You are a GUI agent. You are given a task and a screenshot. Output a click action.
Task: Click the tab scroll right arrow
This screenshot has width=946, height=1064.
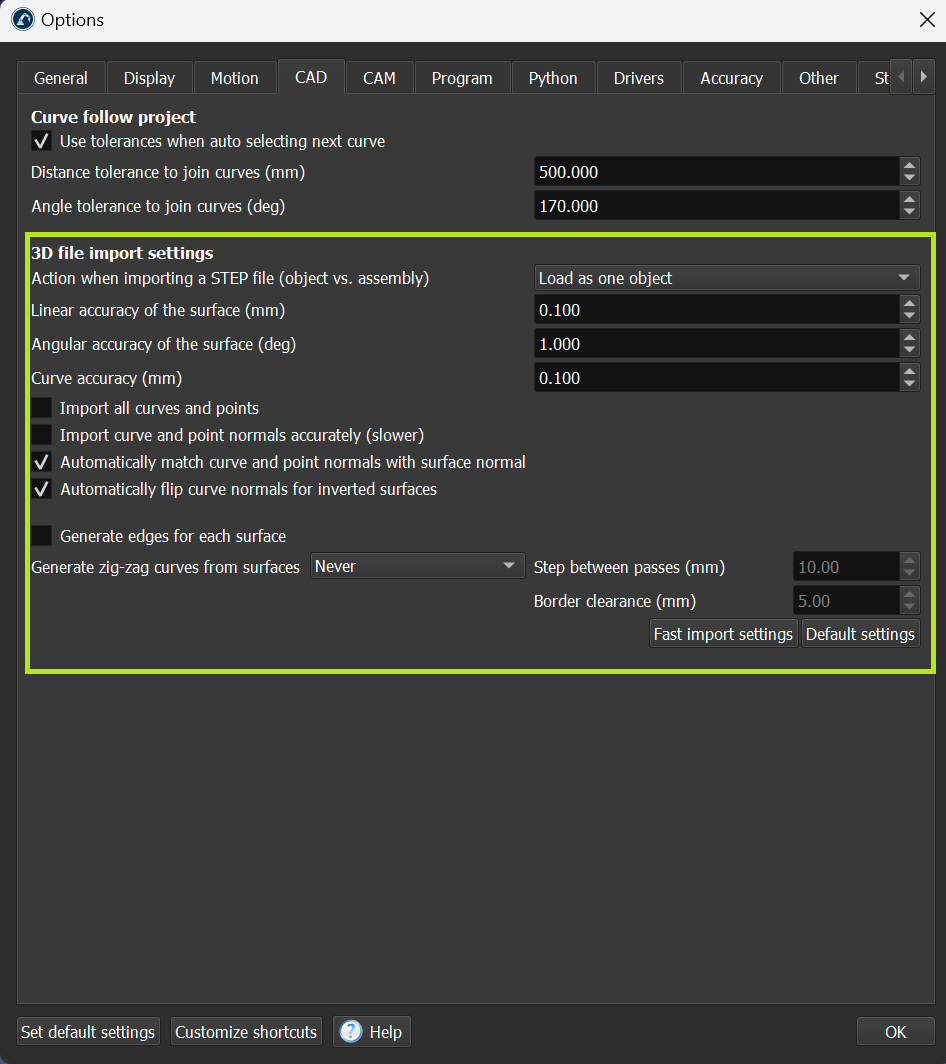coord(924,77)
